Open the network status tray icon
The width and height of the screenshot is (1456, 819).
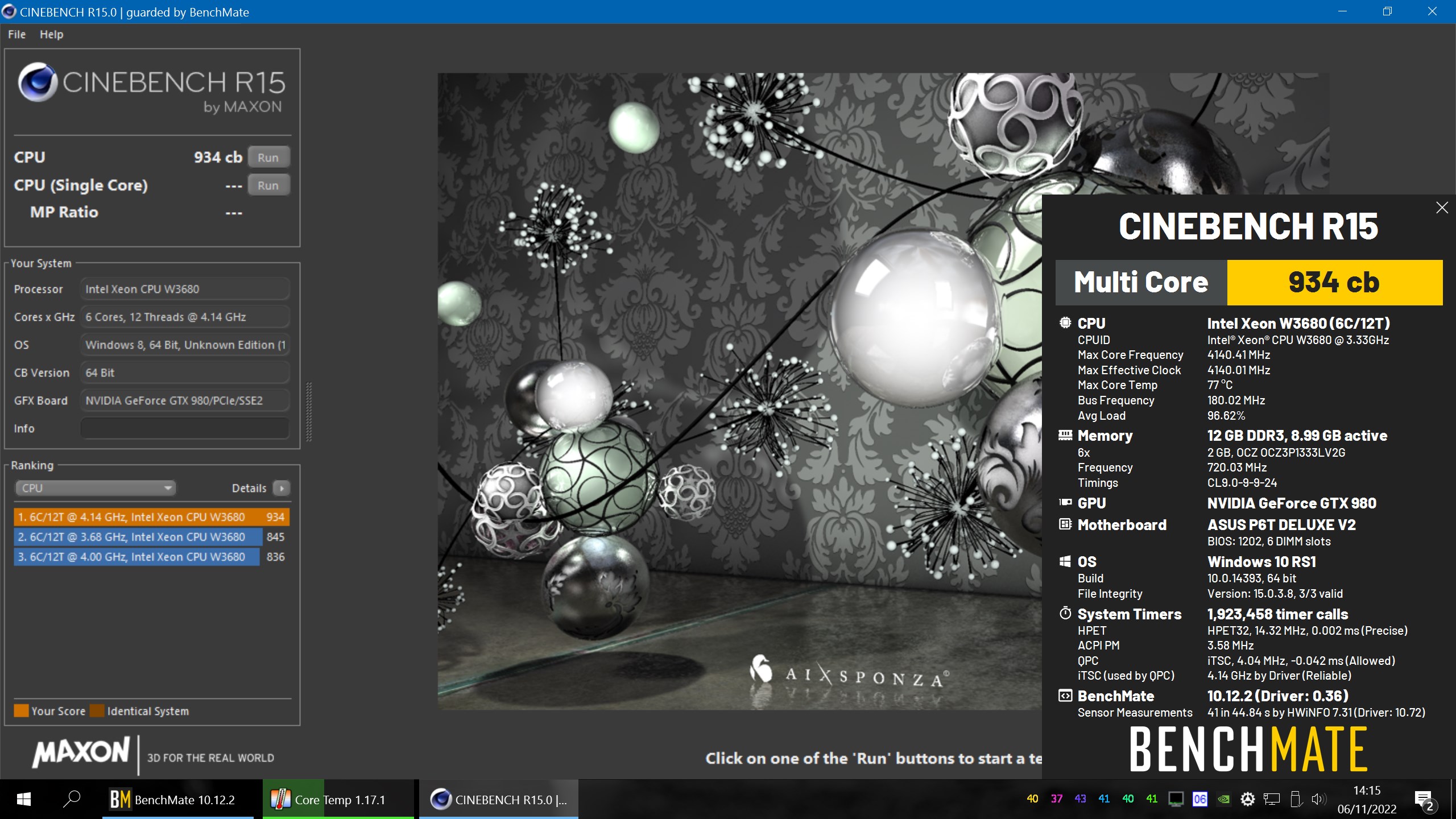1271,799
